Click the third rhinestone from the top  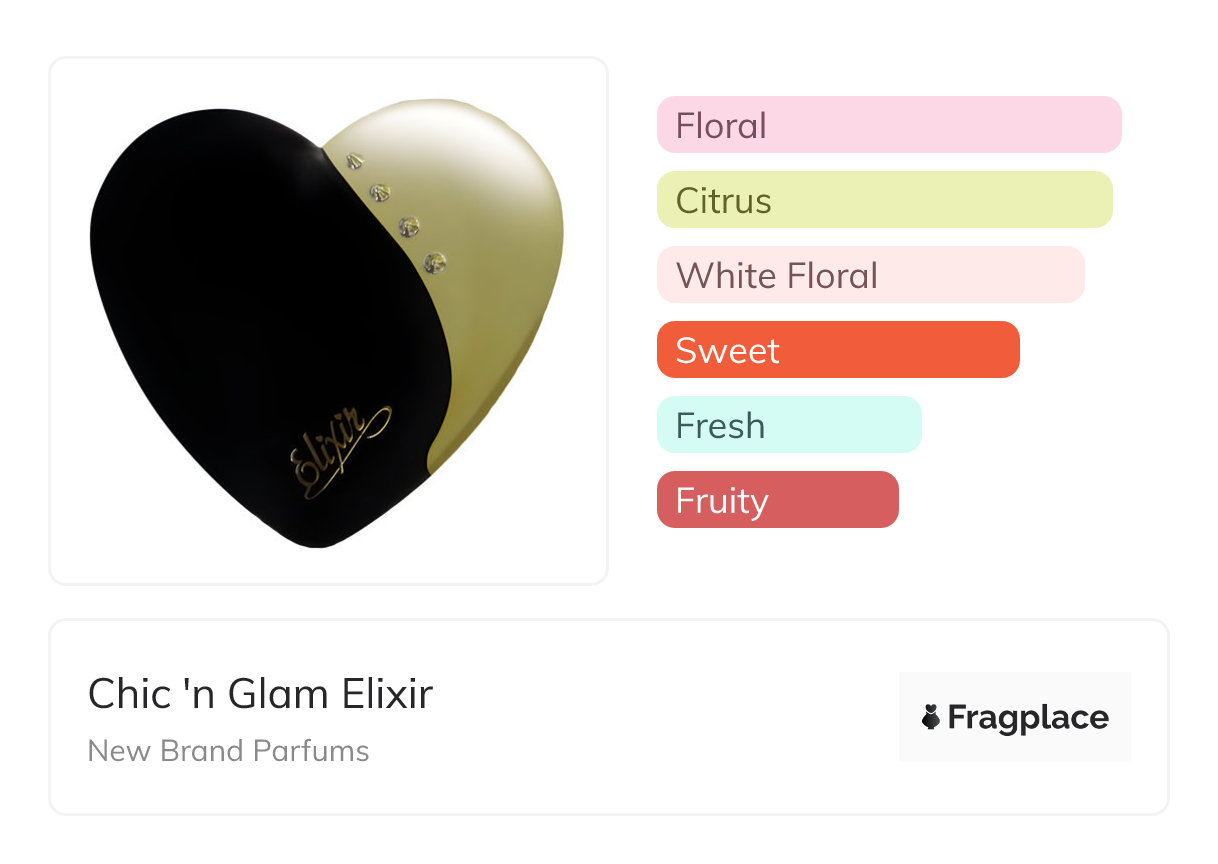click(x=408, y=225)
